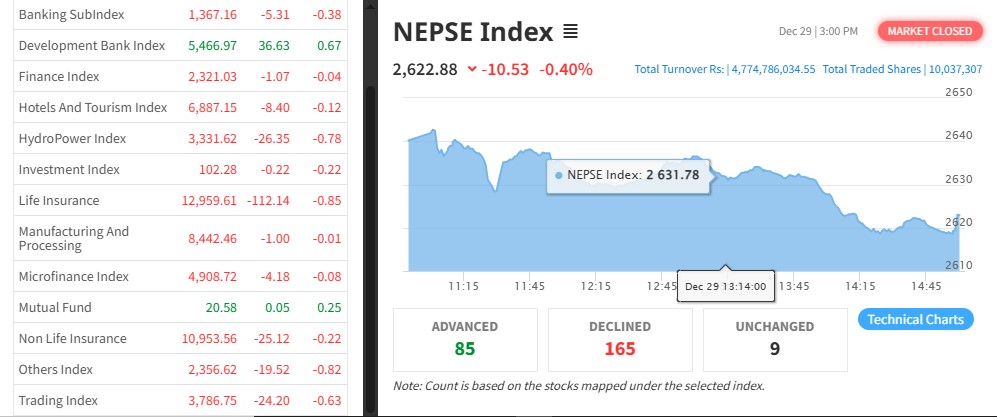
Task: Select Mutual Fund index
Action: (x=55, y=307)
